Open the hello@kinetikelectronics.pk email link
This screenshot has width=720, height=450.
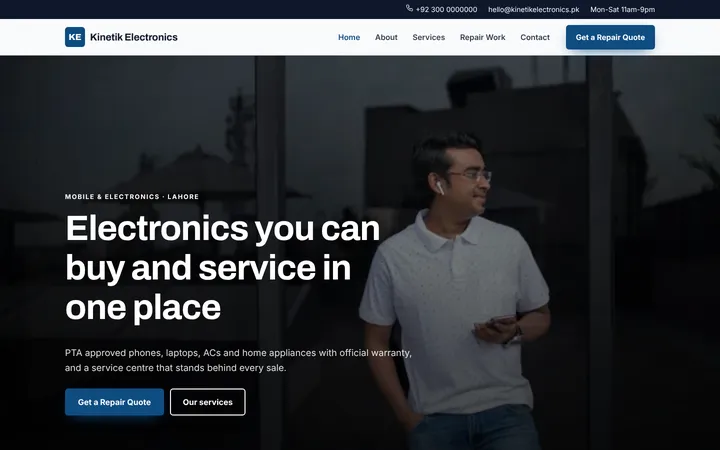(534, 9)
